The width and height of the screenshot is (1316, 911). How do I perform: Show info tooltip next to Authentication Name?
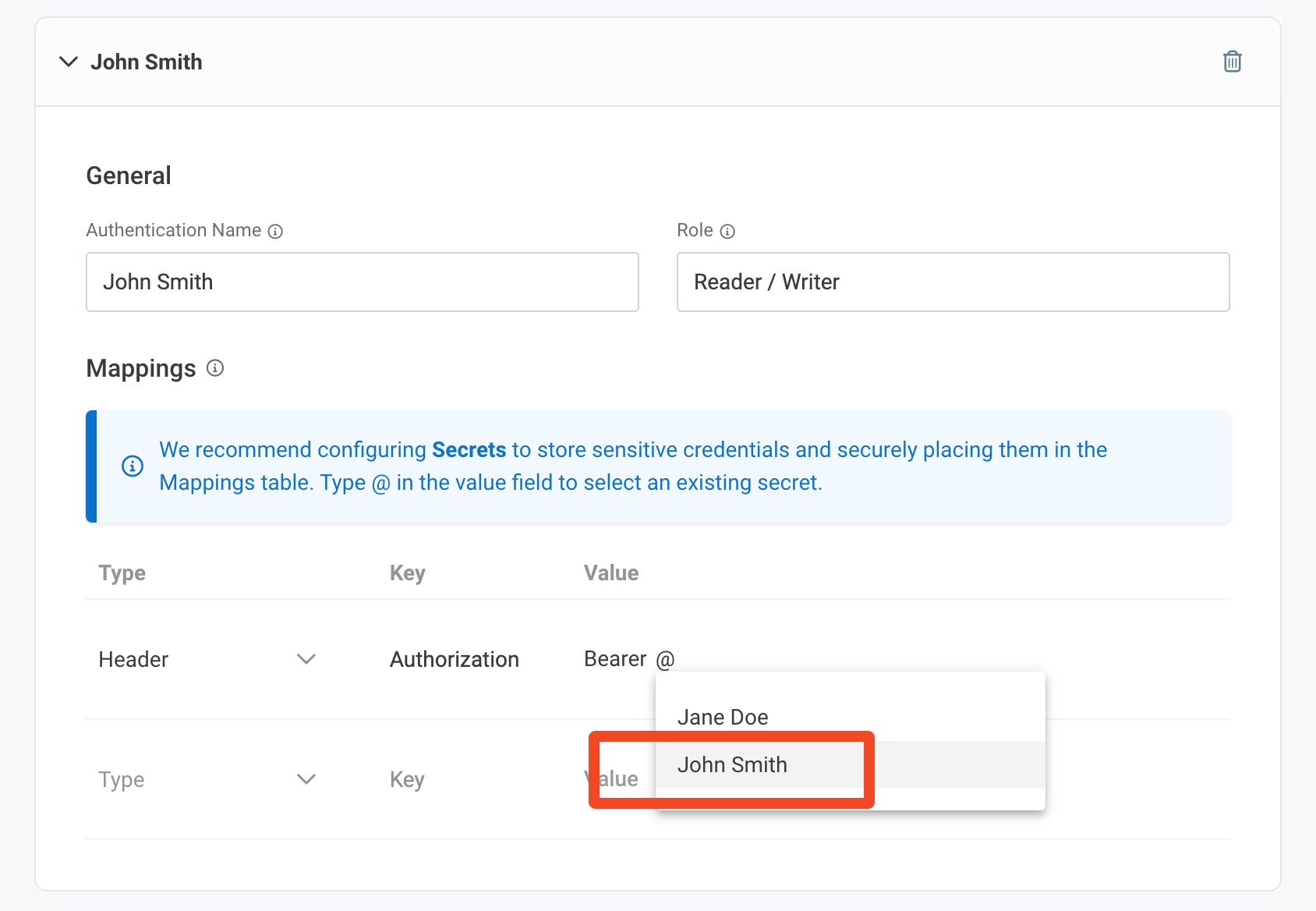(x=275, y=232)
